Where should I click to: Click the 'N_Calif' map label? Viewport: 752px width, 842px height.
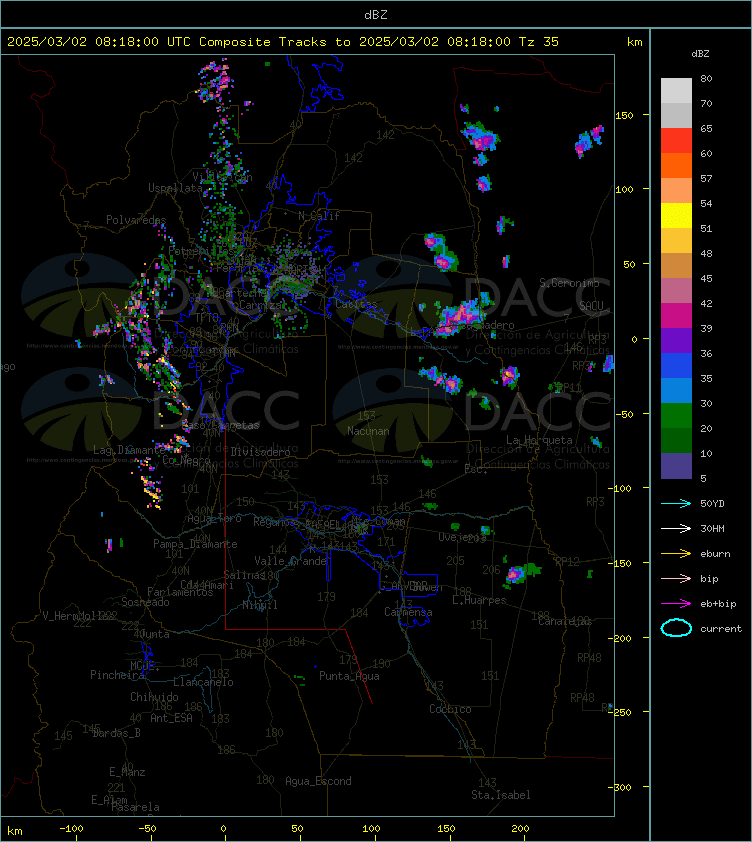[x=320, y=216]
